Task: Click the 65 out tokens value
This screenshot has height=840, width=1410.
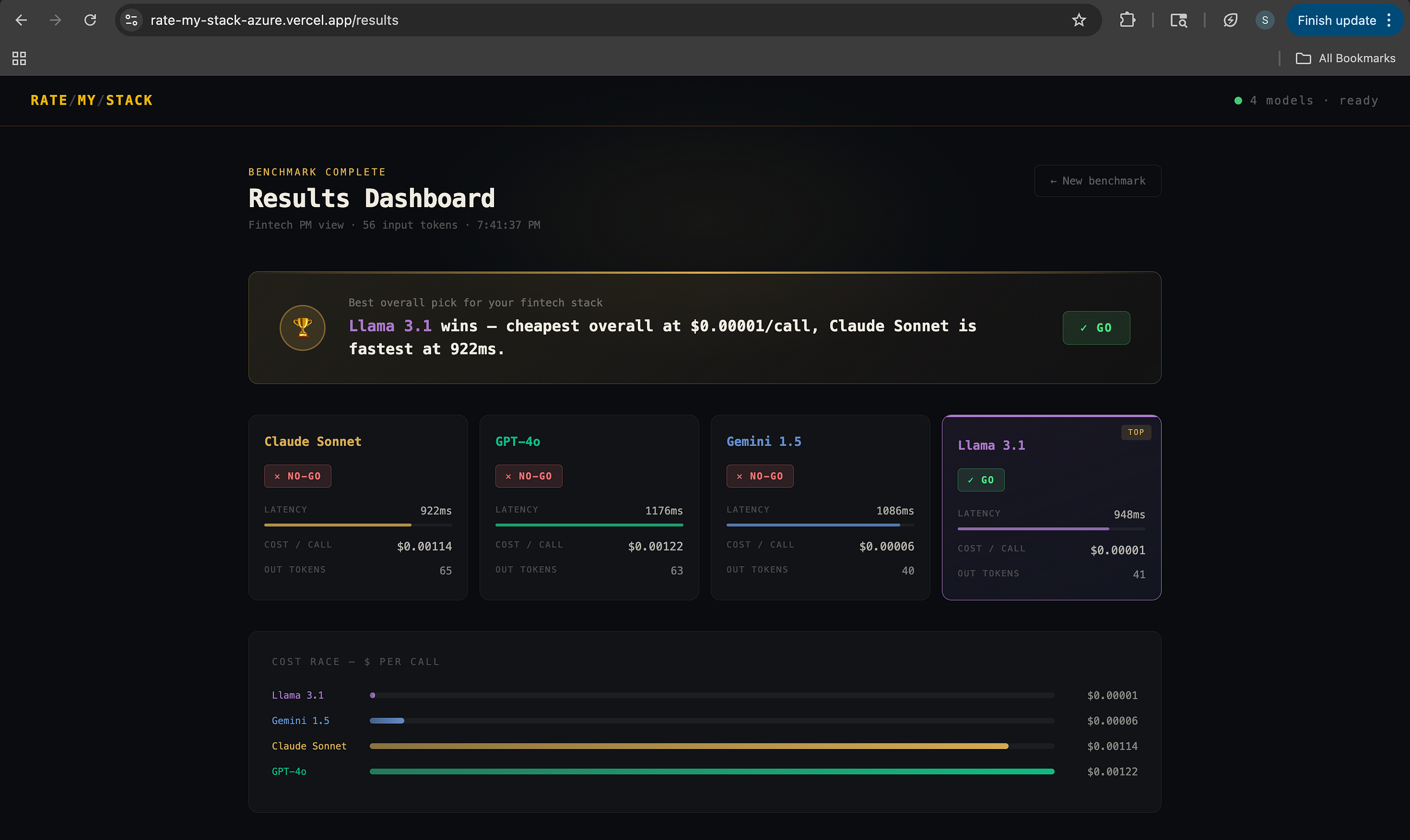Action: [445, 570]
